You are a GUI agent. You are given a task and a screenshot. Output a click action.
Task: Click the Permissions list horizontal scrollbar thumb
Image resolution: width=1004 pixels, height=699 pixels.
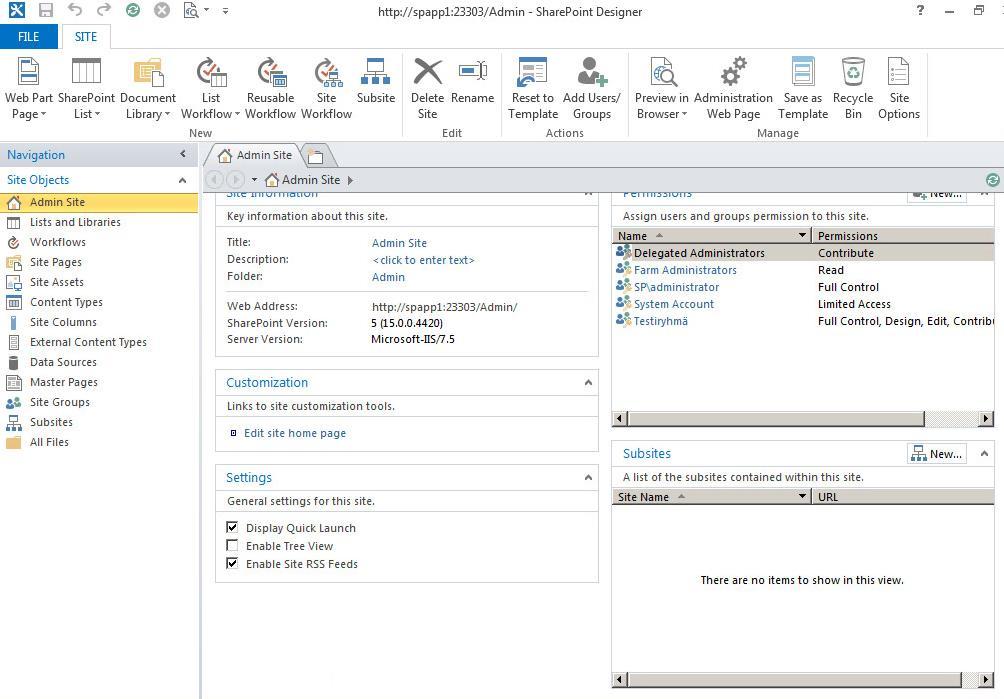tap(776, 419)
